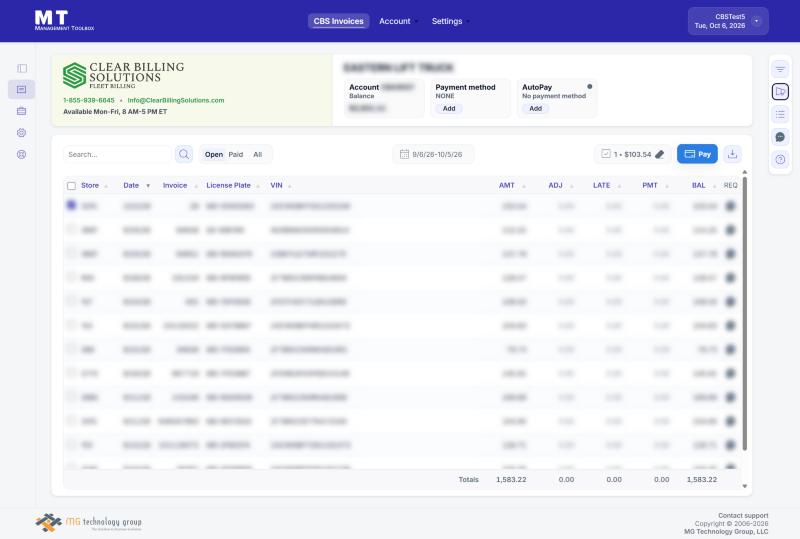Image resolution: width=800 pixels, height=539 pixels.
Task: Sort by PMT column arrow
Action: [x=667, y=186]
